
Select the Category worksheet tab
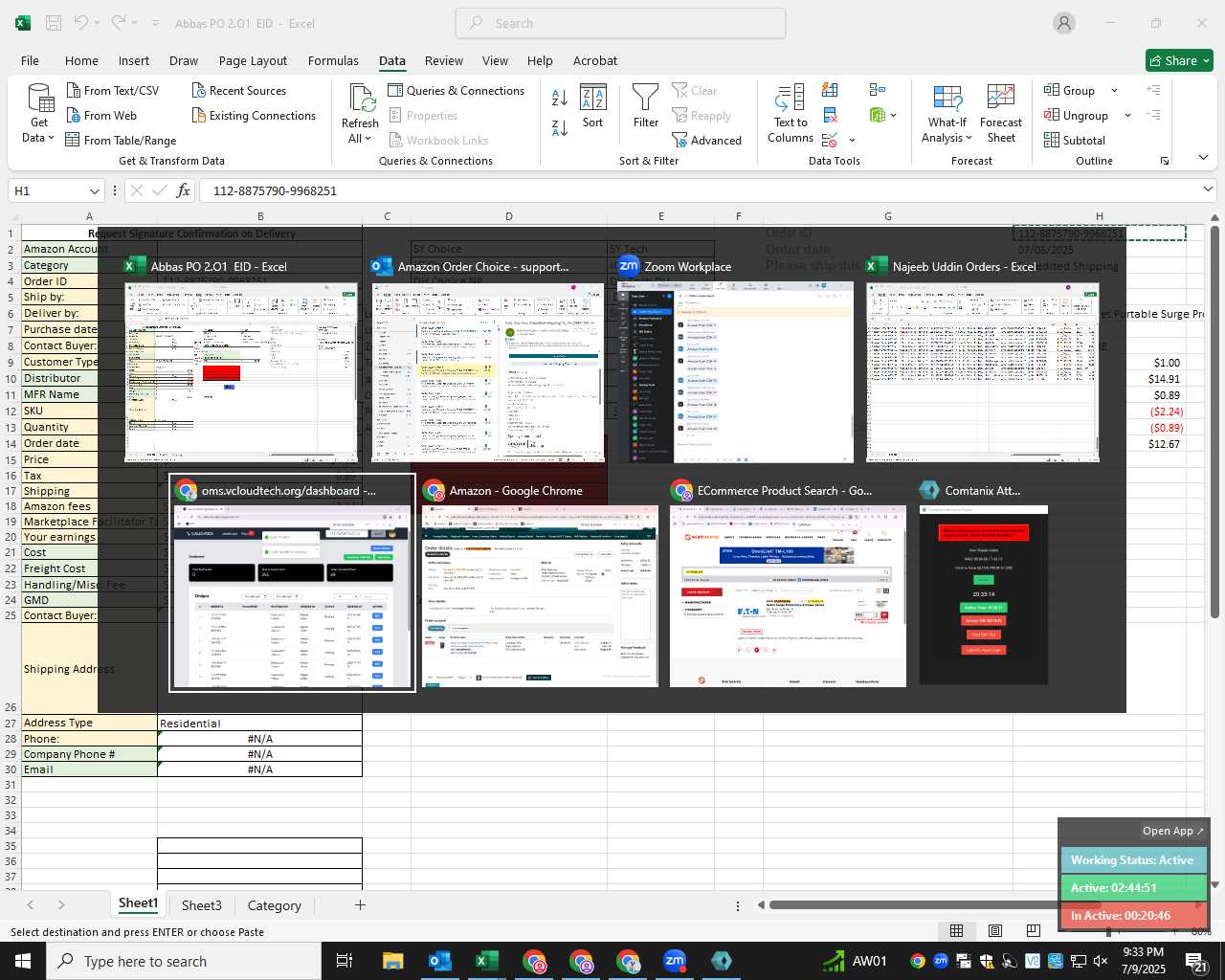[274, 905]
